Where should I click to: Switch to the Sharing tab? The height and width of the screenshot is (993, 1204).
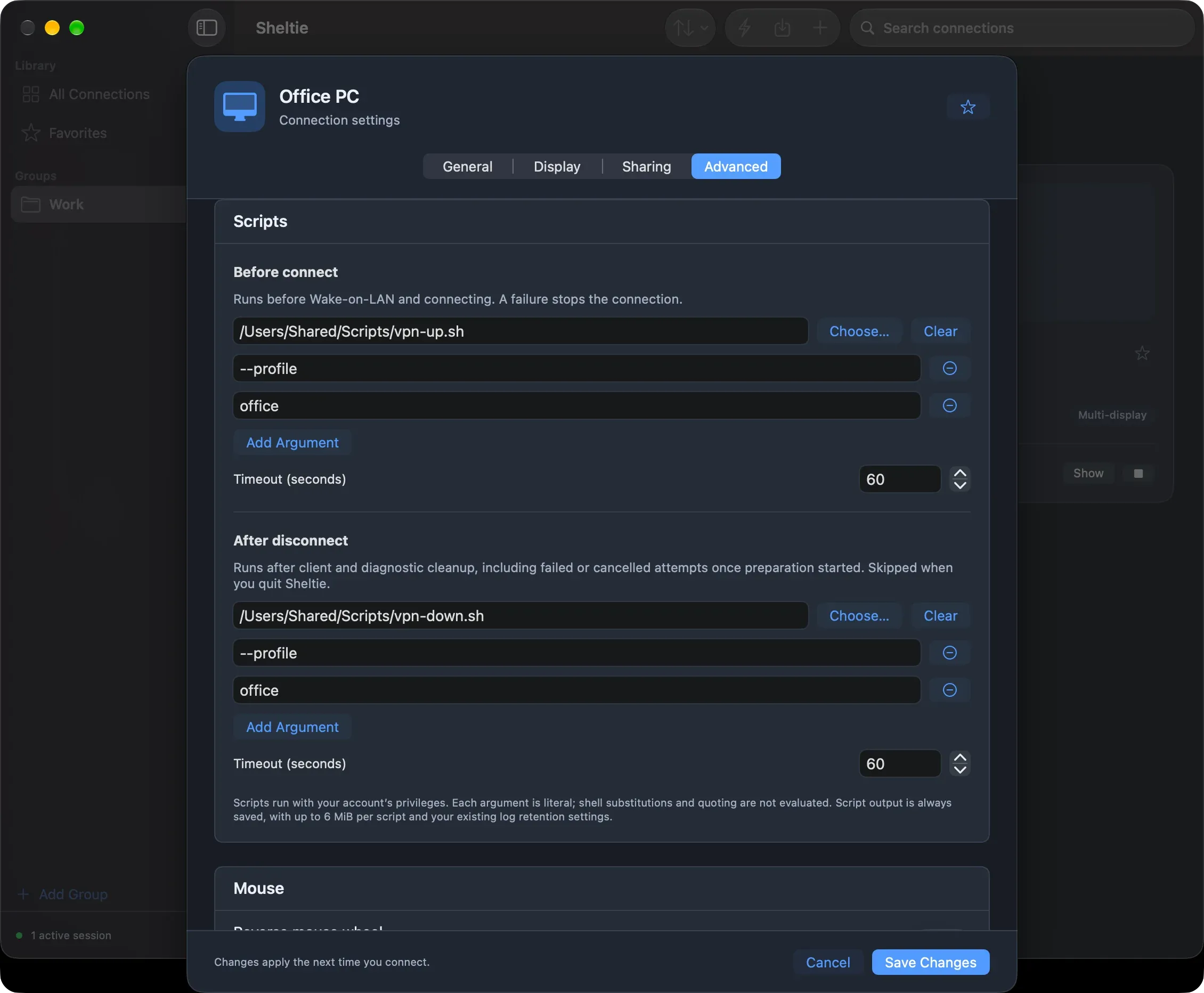[646, 166]
